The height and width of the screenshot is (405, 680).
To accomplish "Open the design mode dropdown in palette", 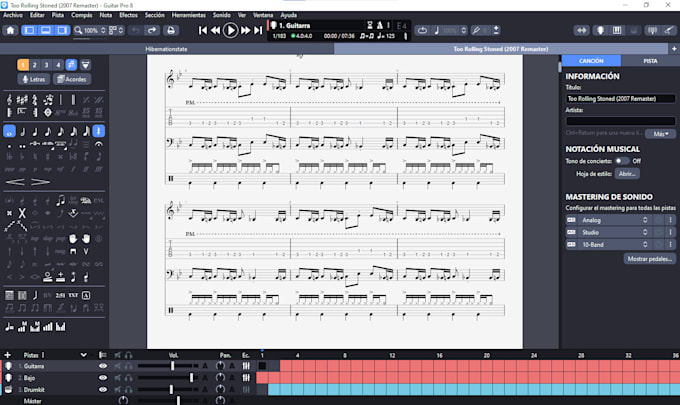I will 85,65.
